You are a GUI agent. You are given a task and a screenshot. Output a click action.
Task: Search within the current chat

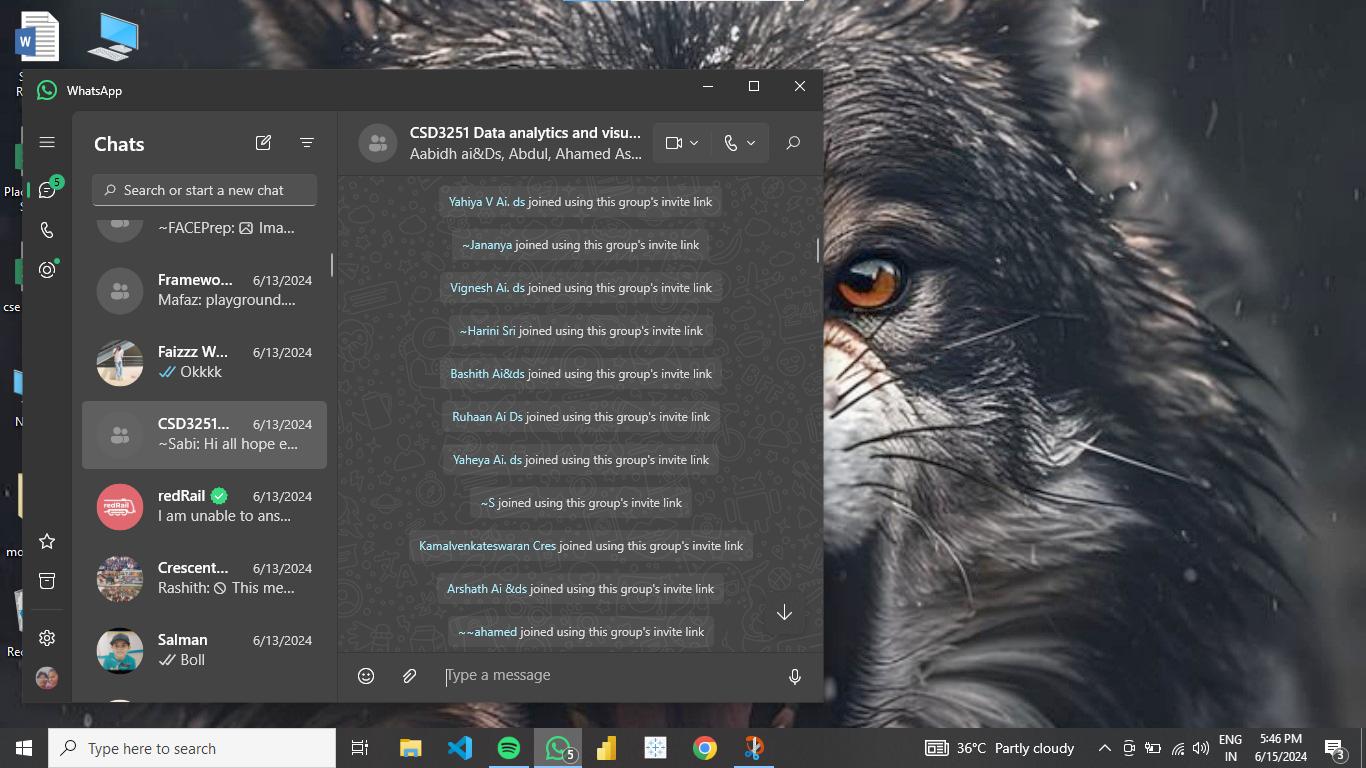click(793, 143)
